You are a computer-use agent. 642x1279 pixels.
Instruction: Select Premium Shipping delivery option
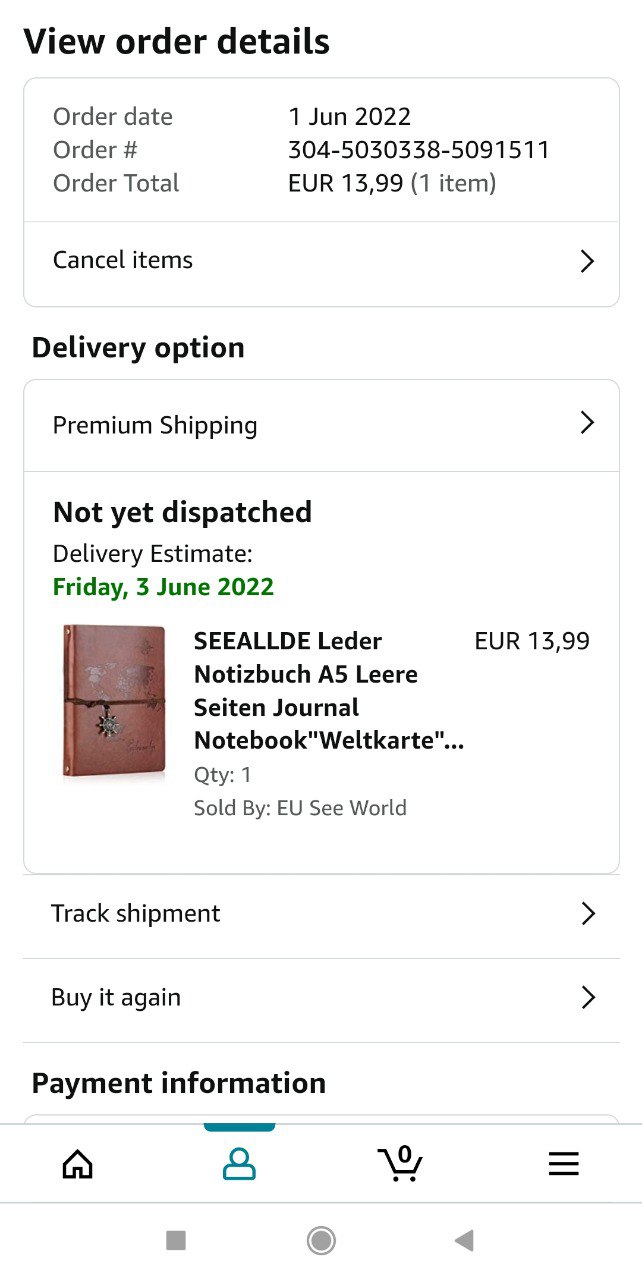click(x=321, y=425)
